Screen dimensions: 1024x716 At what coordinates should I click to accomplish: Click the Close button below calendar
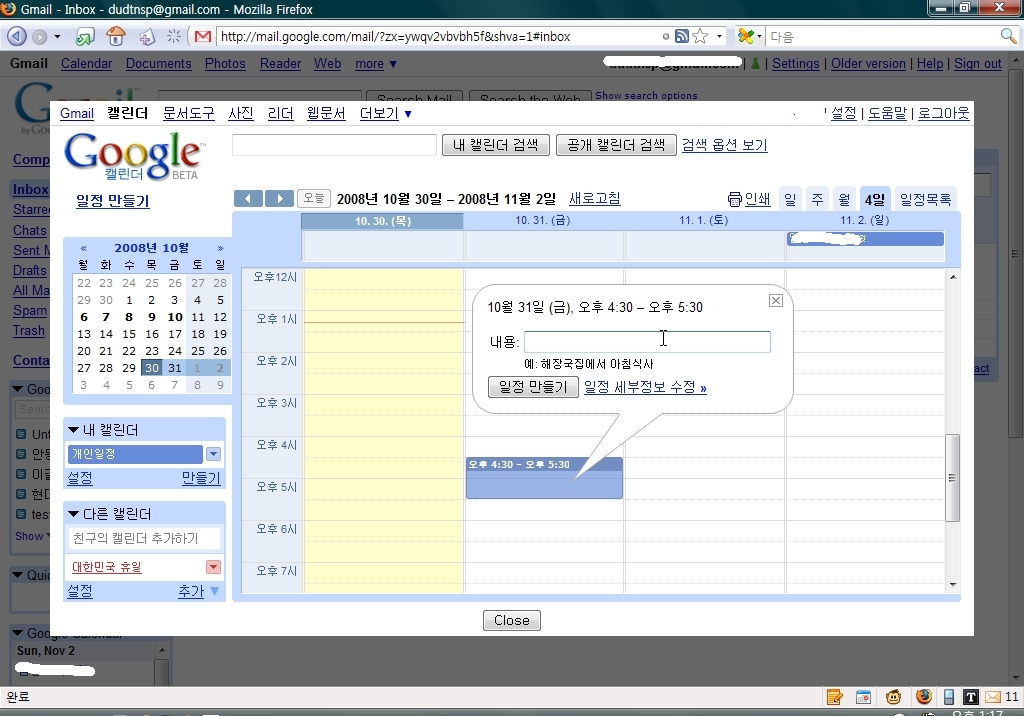pyautogui.click(x=511, y=620)
